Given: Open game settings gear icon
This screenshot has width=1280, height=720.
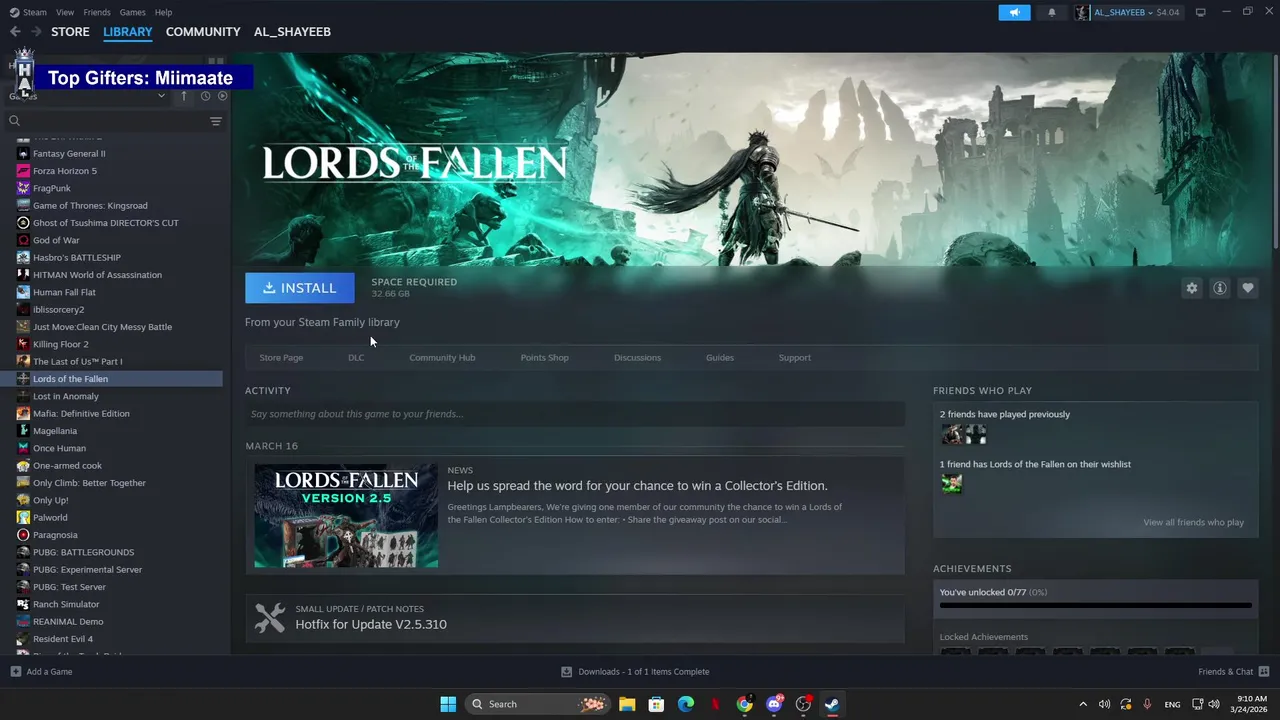Looking at the screenshot, I should coord(1191,288).
